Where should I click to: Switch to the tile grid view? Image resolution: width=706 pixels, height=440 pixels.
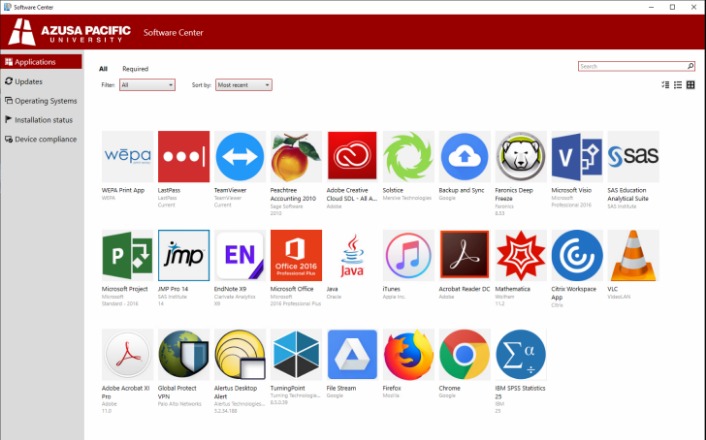[x=690, y=85]
